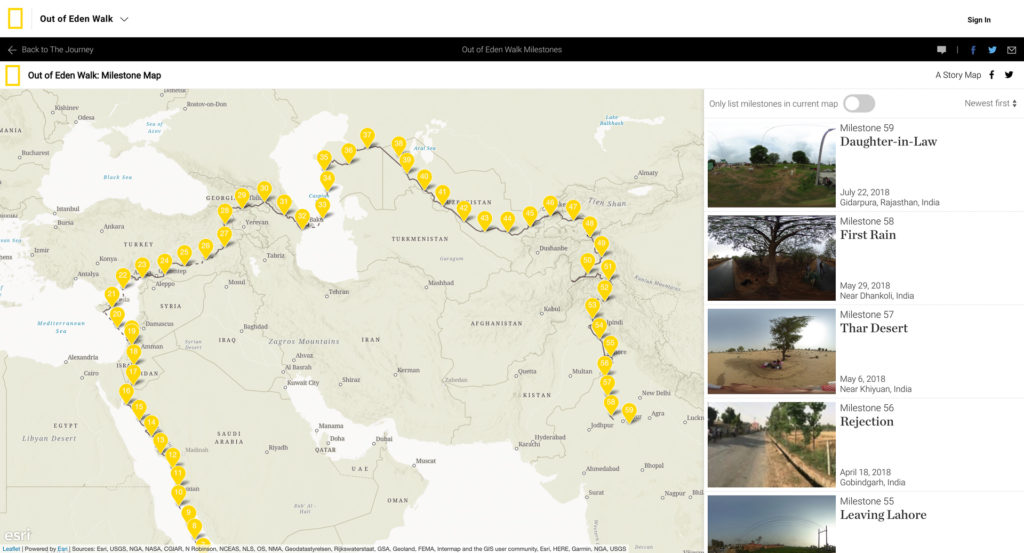The width and height of the screenshot is (1024, 553).
Task: Share on Facebook from the black bar
Action: tap(973, 50)
